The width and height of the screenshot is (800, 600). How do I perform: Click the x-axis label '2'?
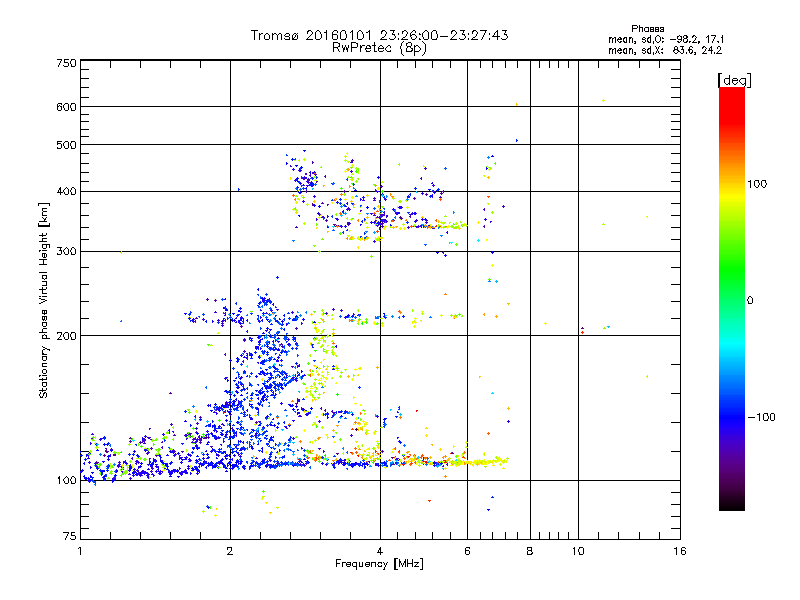pyautogui.click(x=230, y=551)
